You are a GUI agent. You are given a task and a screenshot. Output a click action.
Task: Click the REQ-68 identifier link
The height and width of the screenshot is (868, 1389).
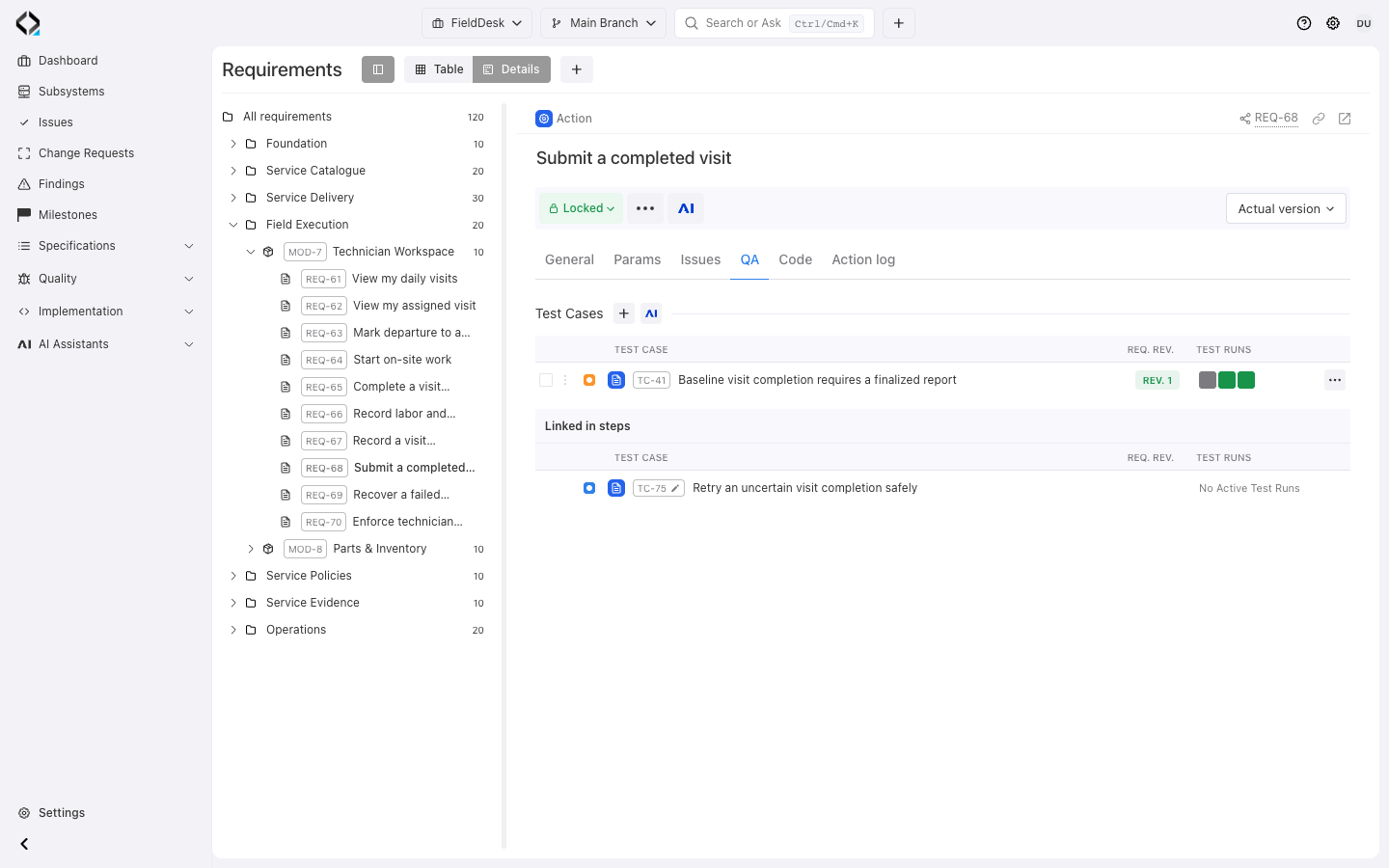click(1276, 118)
